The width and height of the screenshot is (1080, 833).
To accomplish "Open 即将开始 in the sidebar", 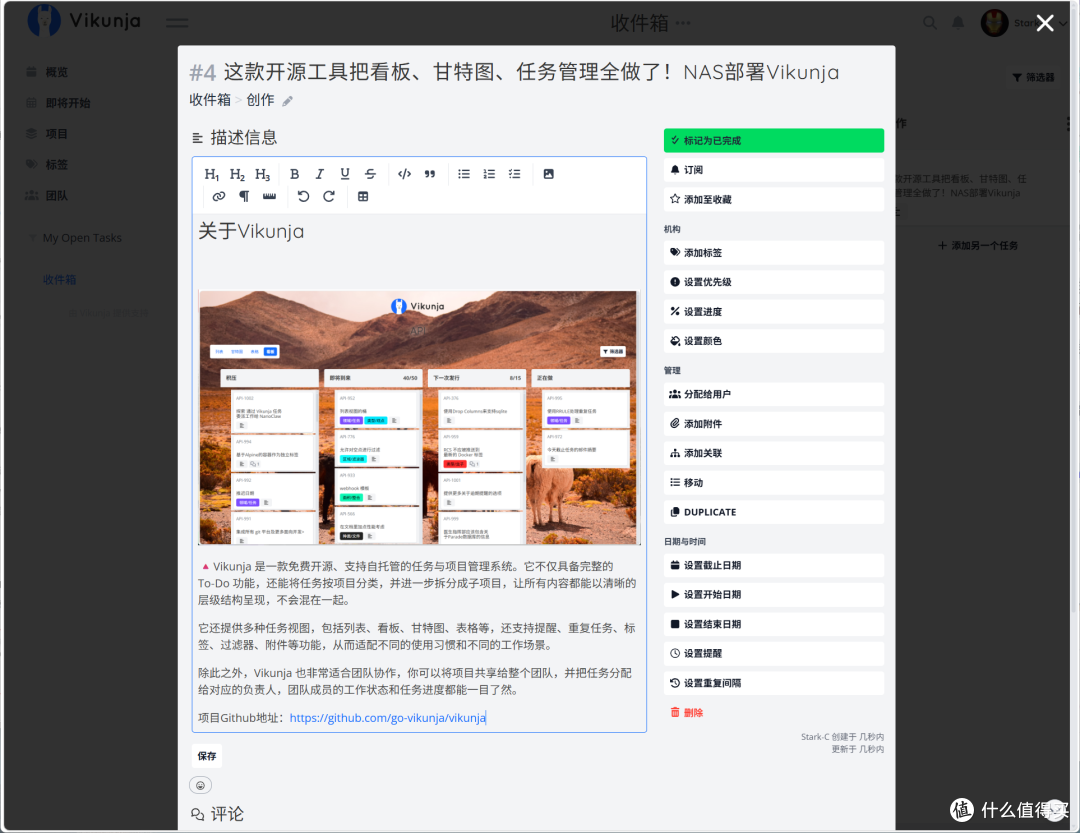I will pos(68,103).
